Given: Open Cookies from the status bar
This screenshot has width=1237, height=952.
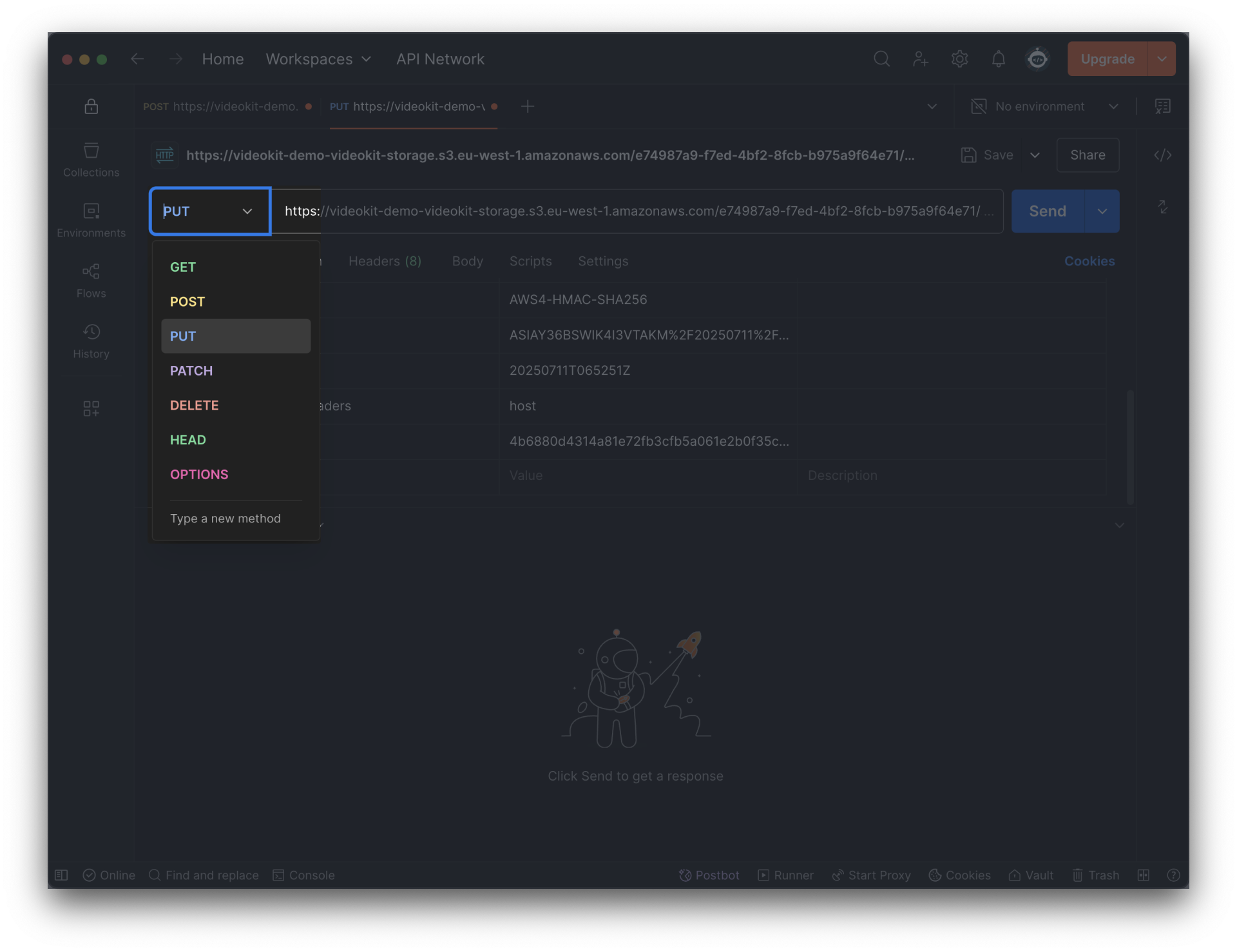Looking at the screenshot, I should point(959,875).
